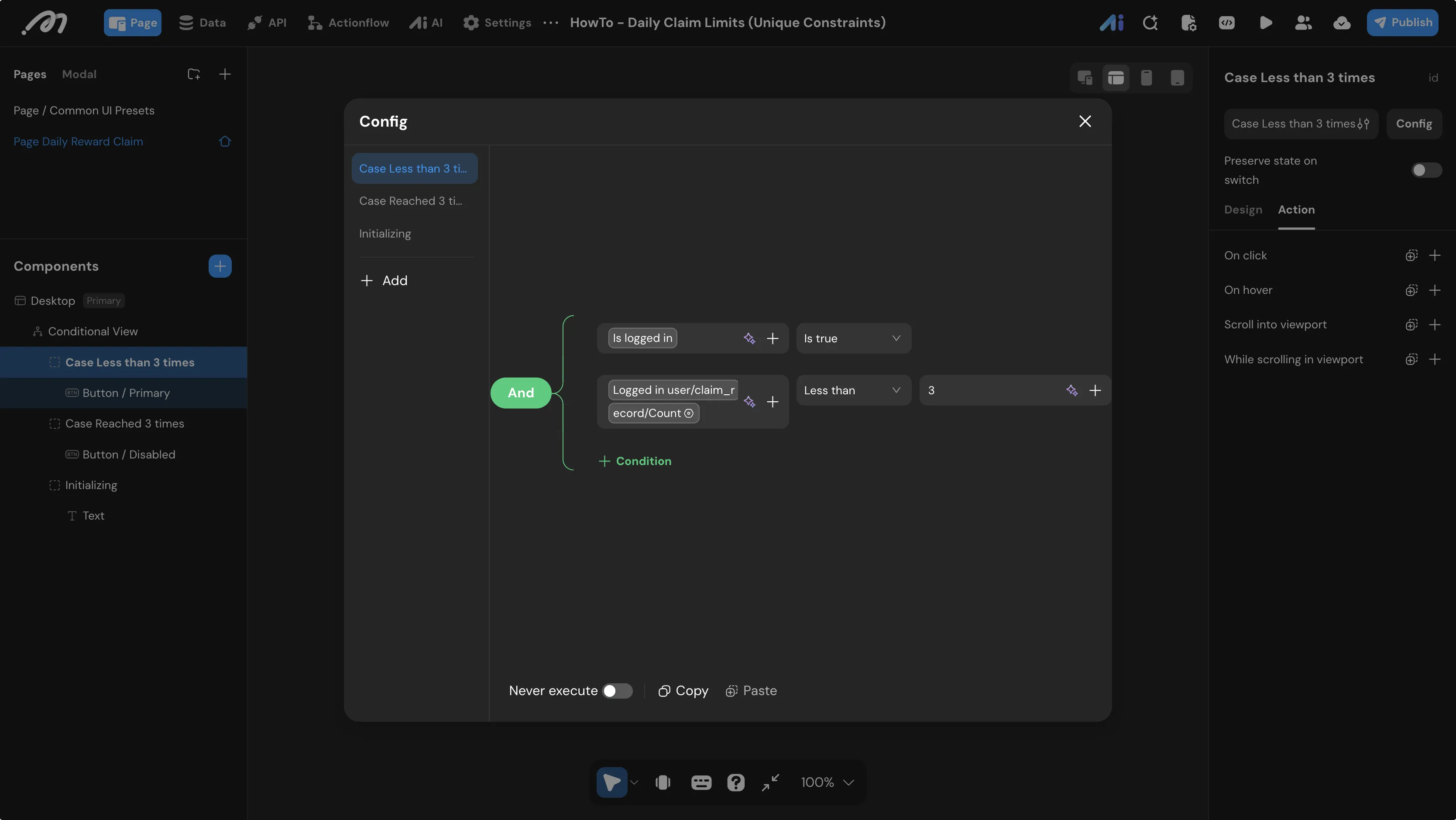Open the Data tab
1456x820 pixels.
[x=203, y=23]
